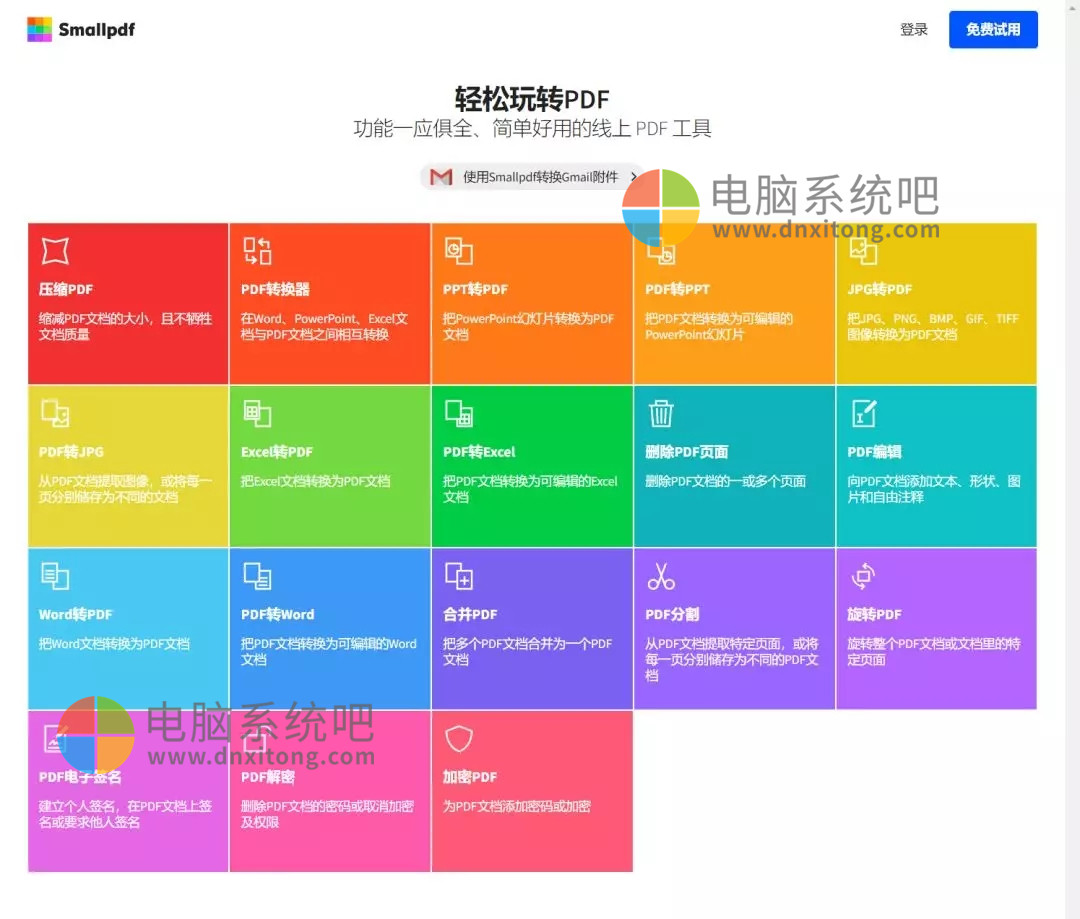
Task: Open the 登录 login link
Action: (x=913, y=30)
